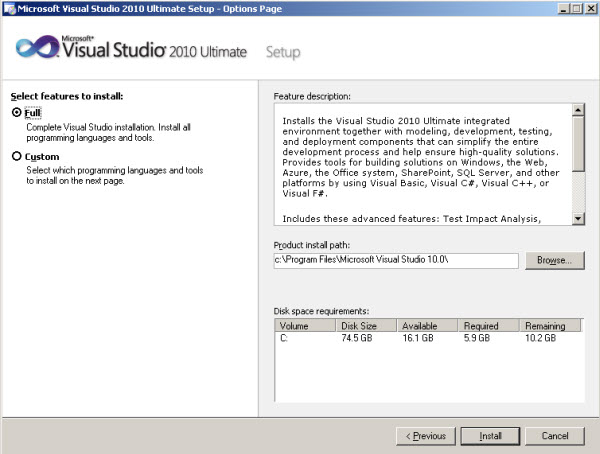Click the Required column header
Screen dimensions: 600x454
coord(489,326)
